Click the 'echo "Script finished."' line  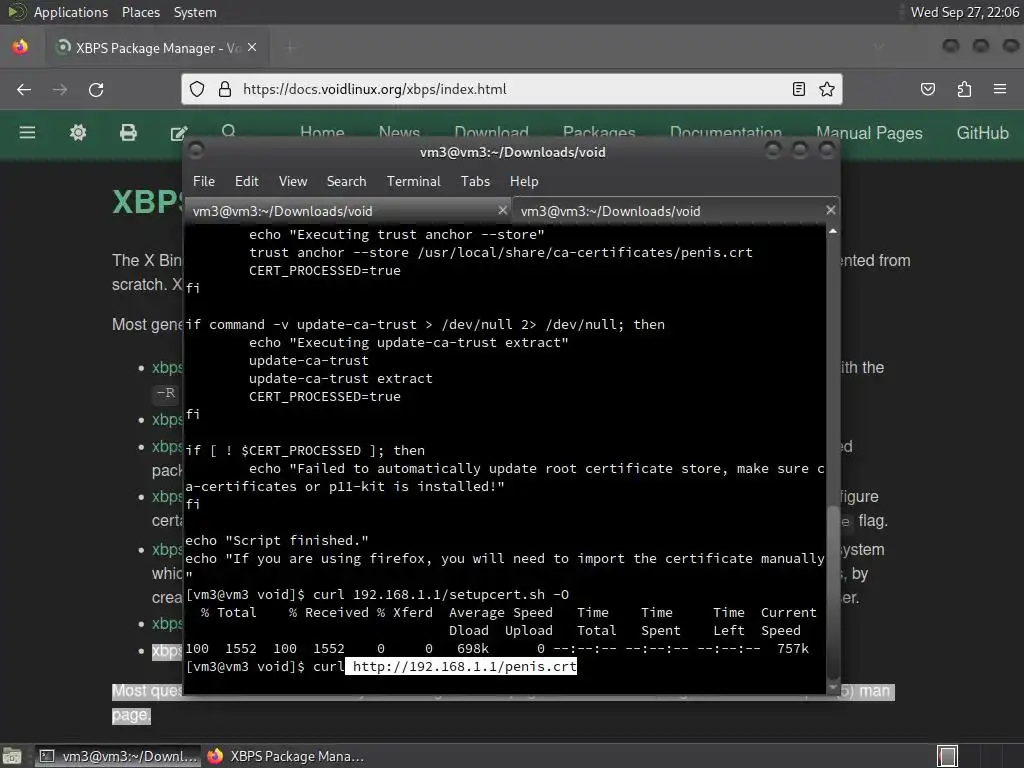point(277,541)
